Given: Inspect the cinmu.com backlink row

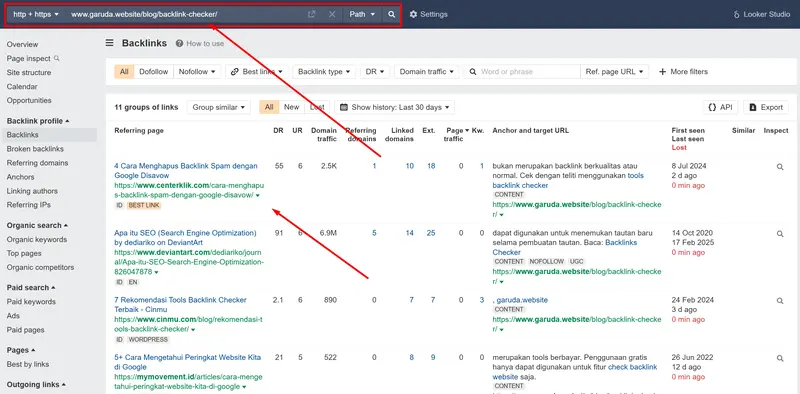Looking at the screenshot, I should (780, 301).
